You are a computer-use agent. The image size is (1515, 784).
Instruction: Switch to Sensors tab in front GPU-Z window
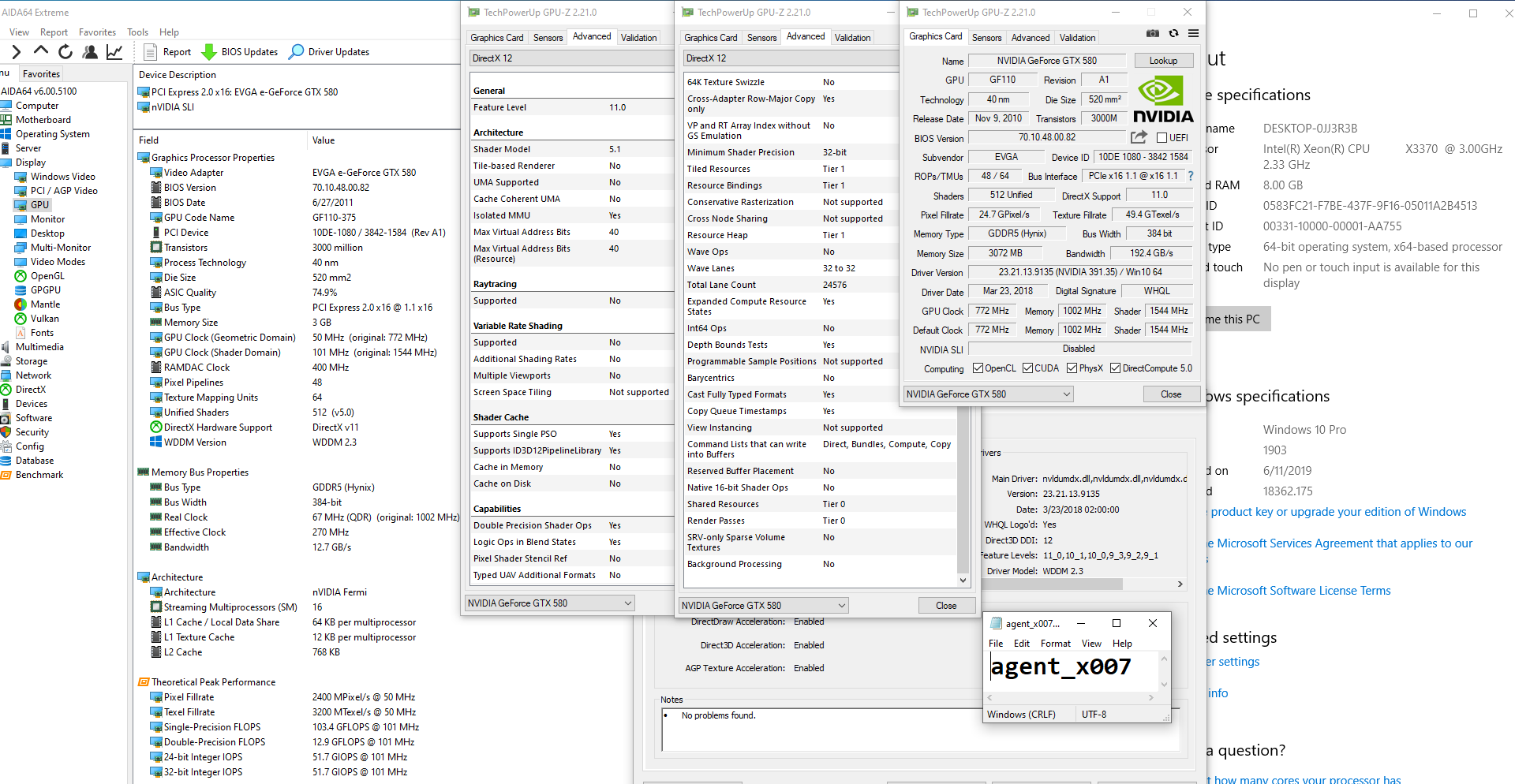click(986, 38)
